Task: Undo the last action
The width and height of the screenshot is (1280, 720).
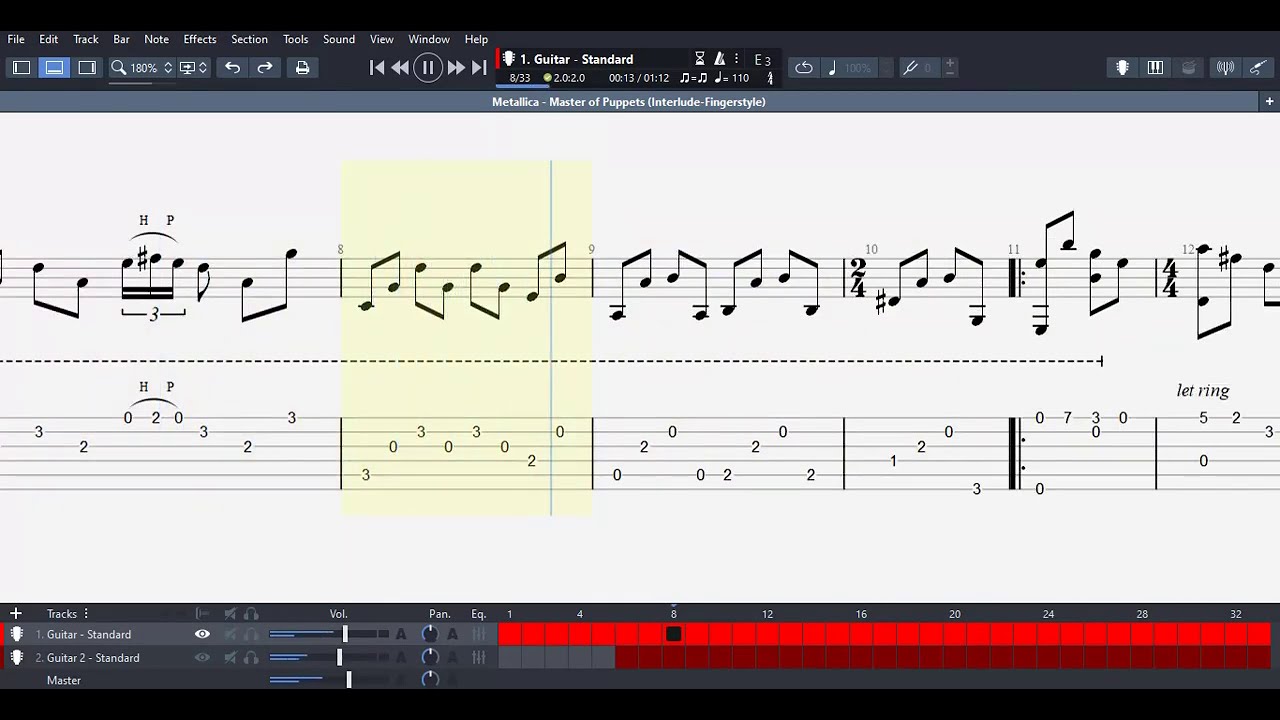Action: pos(232,68)
